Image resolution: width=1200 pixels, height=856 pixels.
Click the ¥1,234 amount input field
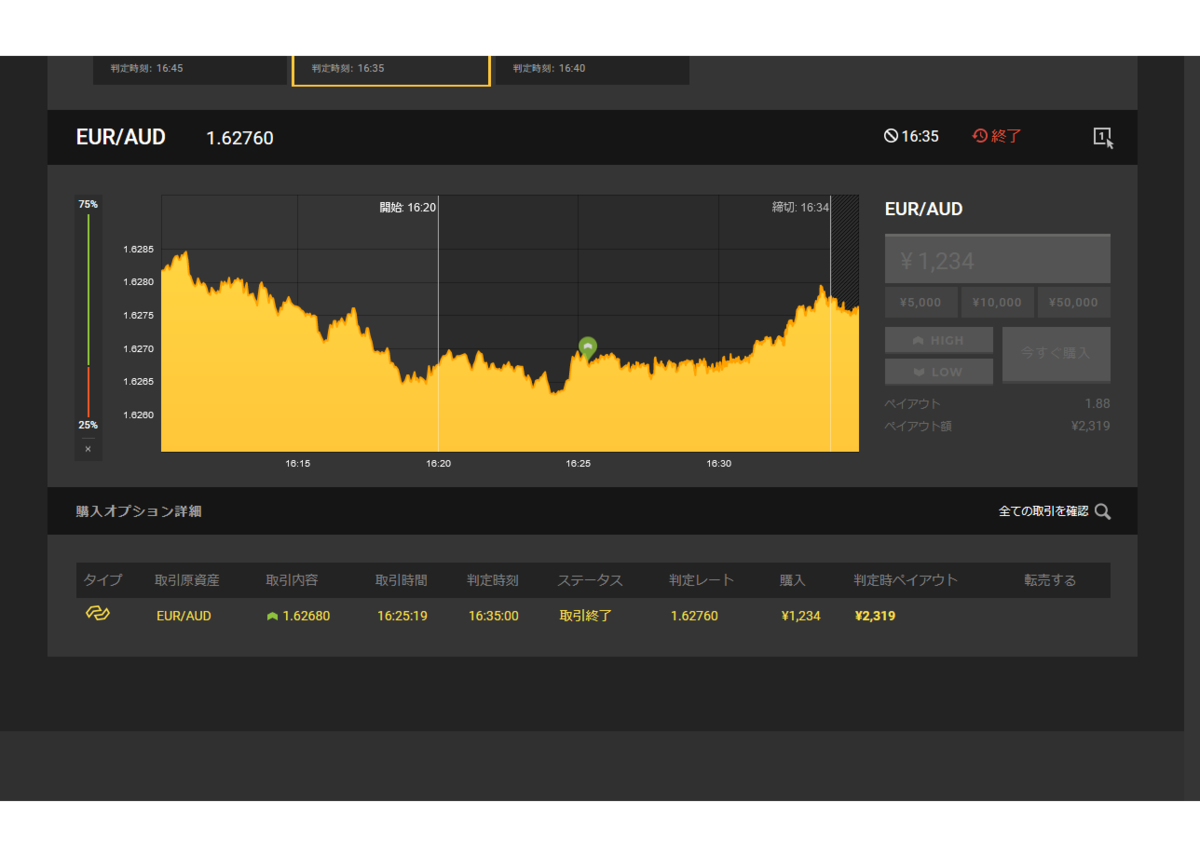[997, 260]
